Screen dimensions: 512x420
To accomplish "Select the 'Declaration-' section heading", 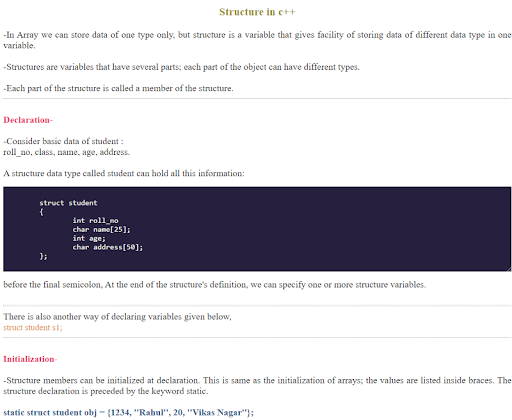I will (28, 120).
